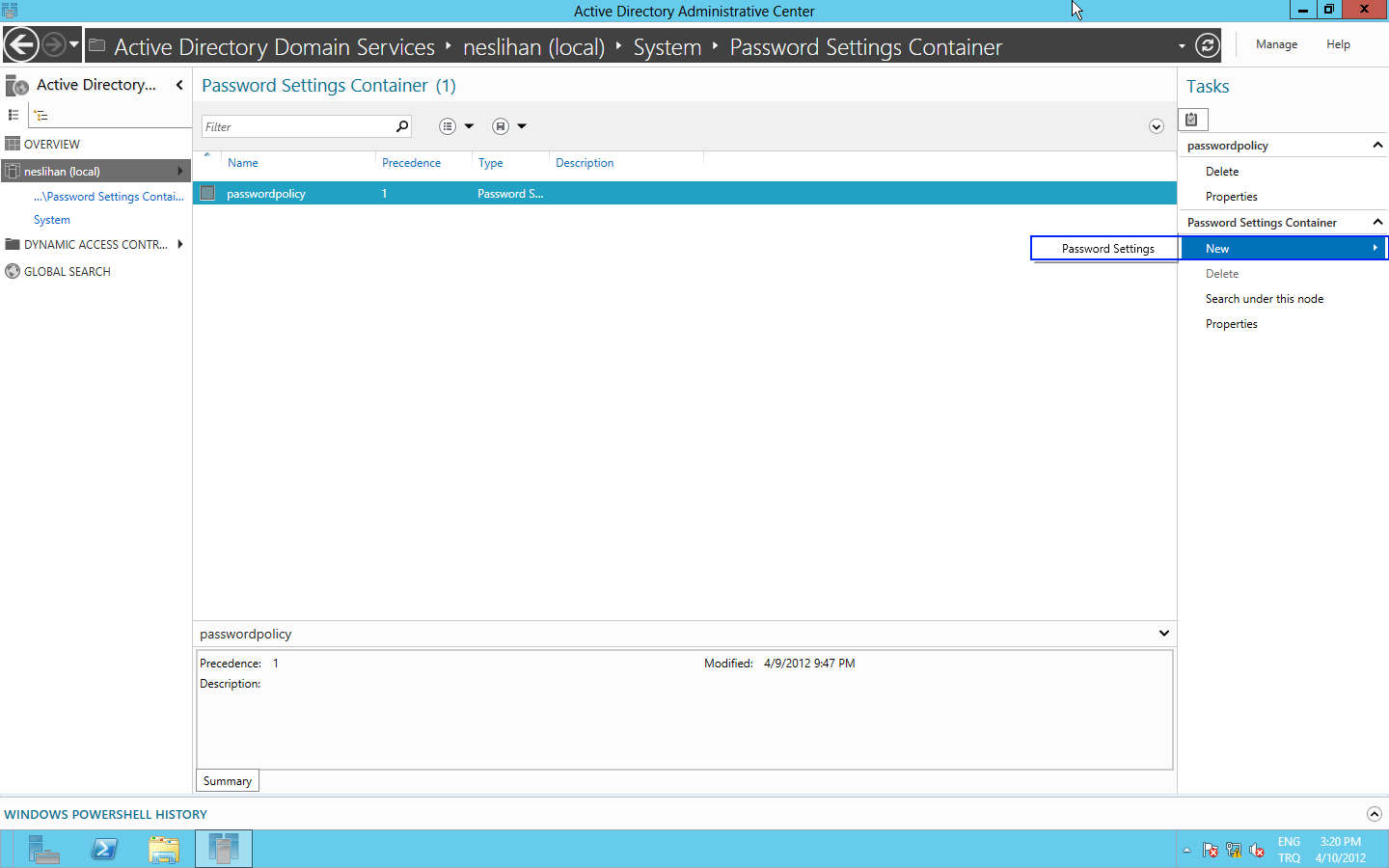Screen dimensions: 1389x868
Task: Click the Action Center flag tray icon
Action: pos(1210,850)
